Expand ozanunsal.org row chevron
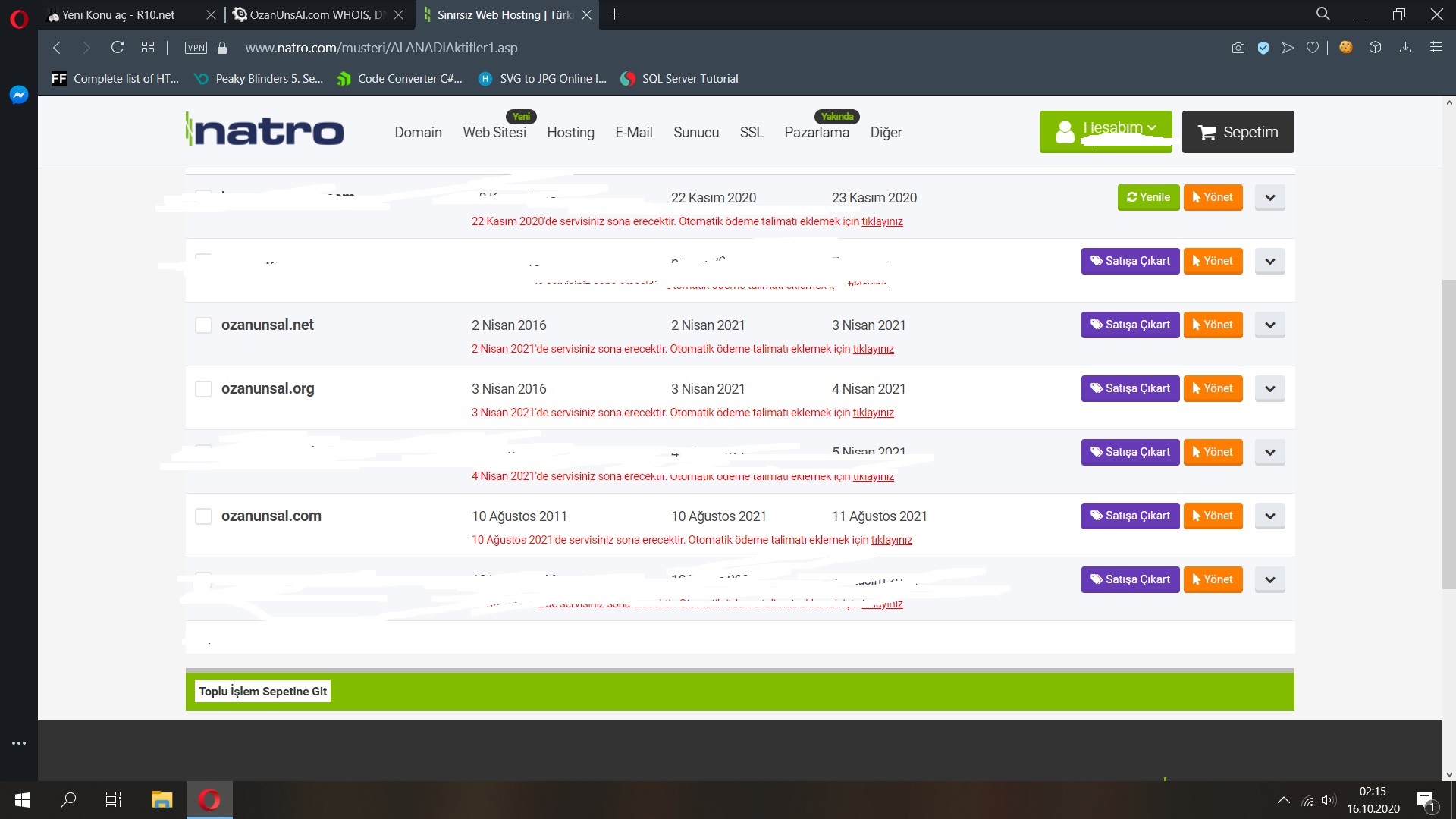 click(1269, 389)
